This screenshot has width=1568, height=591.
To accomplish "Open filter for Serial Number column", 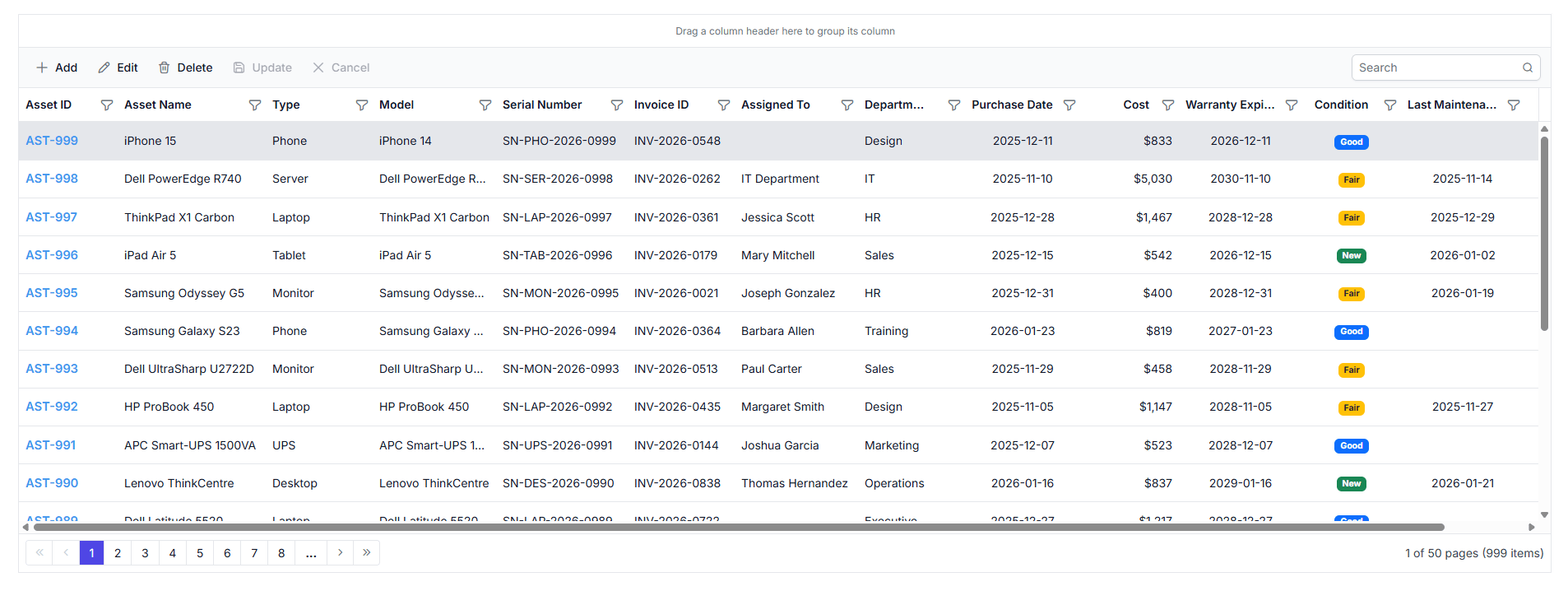I will pos(617,105).
